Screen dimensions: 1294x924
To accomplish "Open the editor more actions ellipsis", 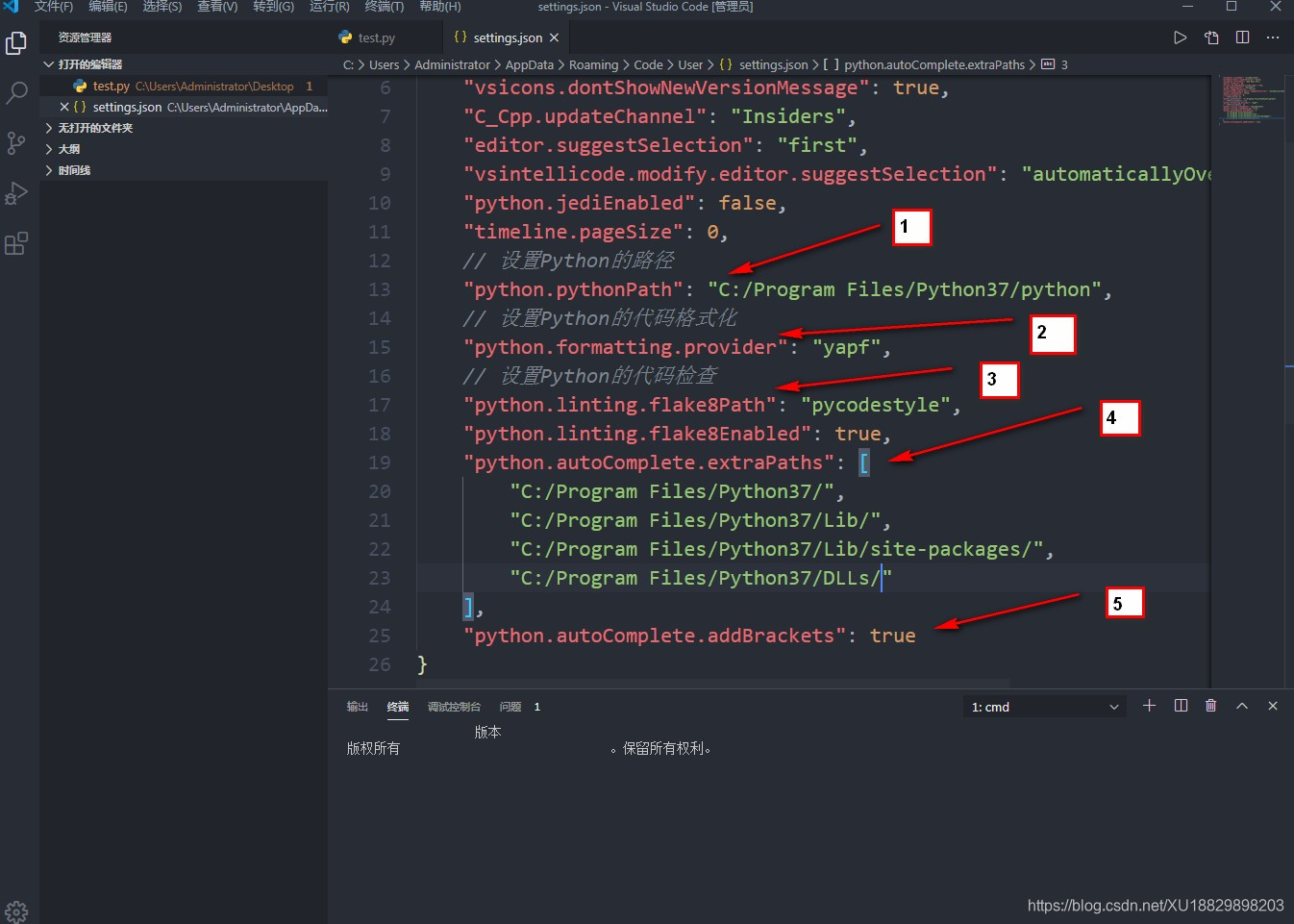I will [1273, 37].
